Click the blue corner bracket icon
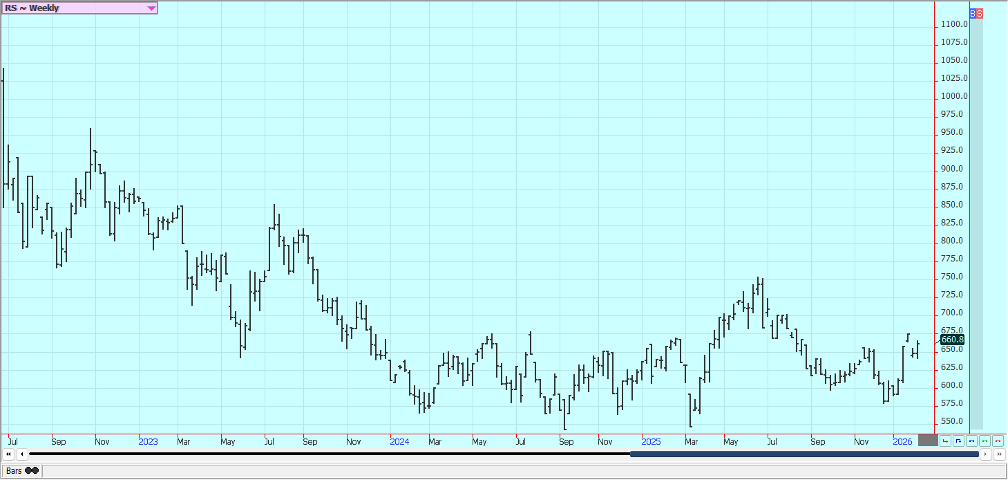The image size is (1008, 480). tap(958, 440)
